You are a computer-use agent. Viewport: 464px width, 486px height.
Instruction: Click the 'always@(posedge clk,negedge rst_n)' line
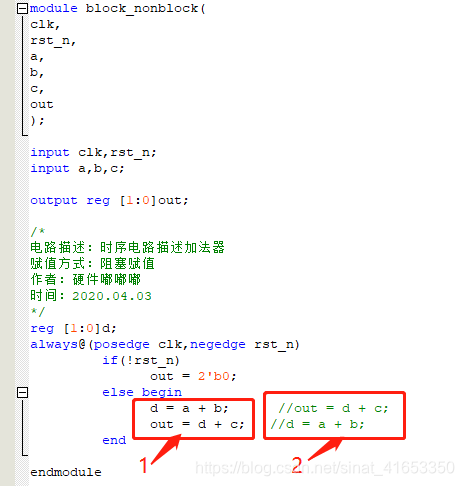(x=165, y=344)
